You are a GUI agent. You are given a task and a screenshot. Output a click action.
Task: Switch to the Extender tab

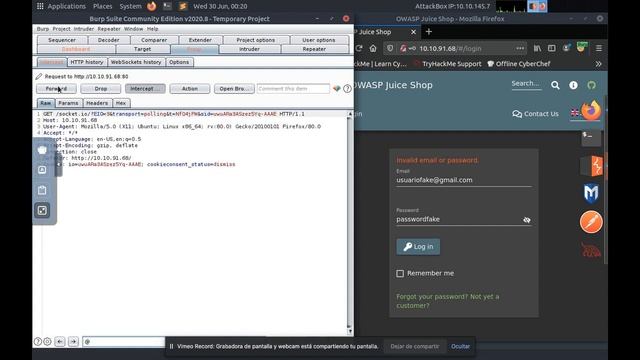pos(200,40)
